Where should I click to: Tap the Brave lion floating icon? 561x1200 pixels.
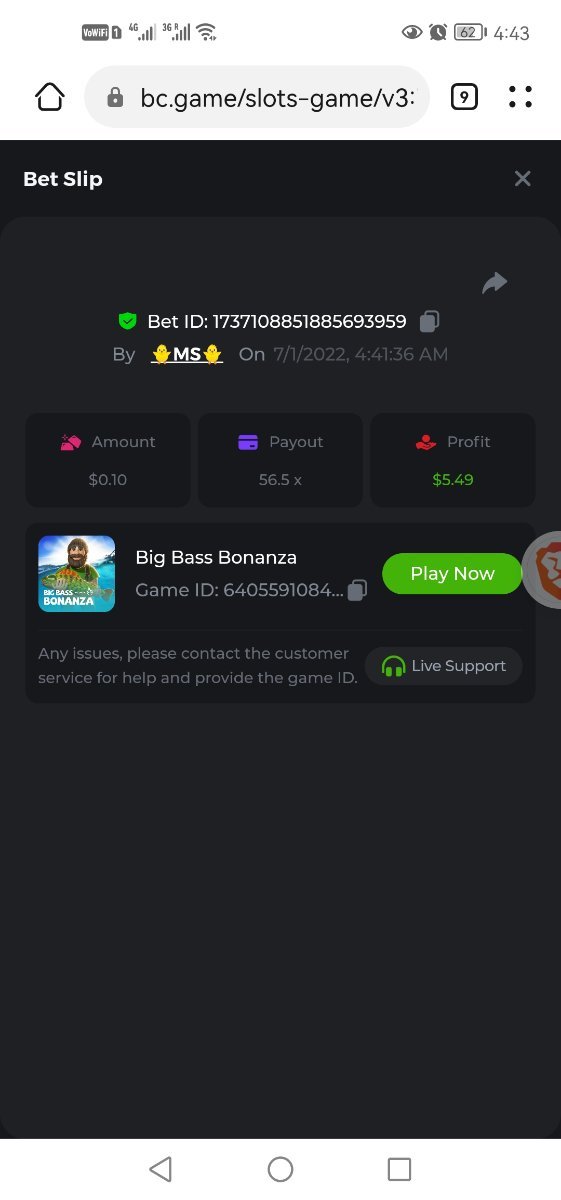[543, 570]
